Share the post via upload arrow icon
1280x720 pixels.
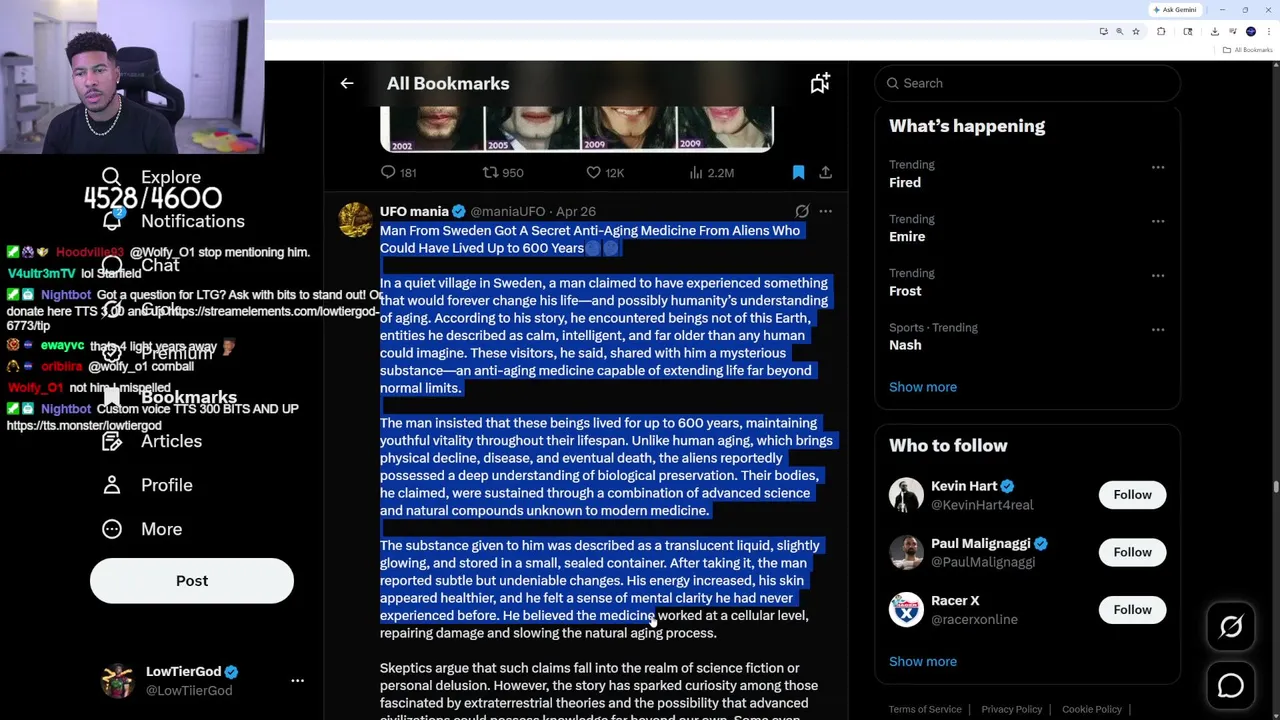pyautogui.click(x=826, y=173)
